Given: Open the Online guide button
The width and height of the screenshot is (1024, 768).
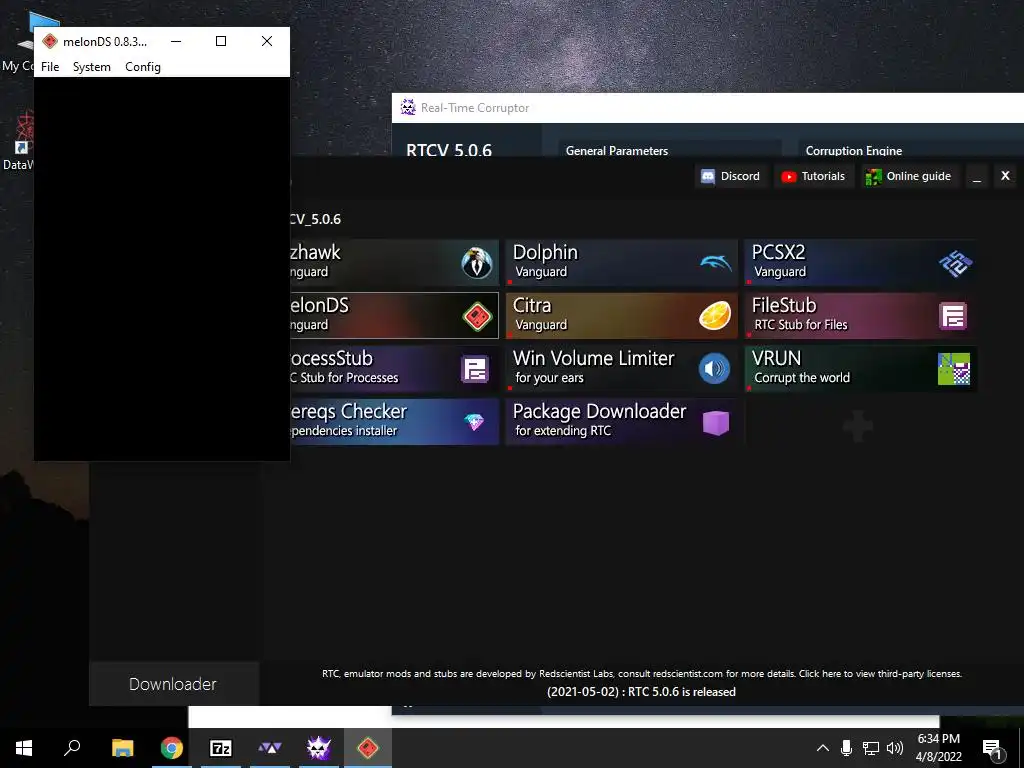Looking at the screenshot, I should coord(908,176).
